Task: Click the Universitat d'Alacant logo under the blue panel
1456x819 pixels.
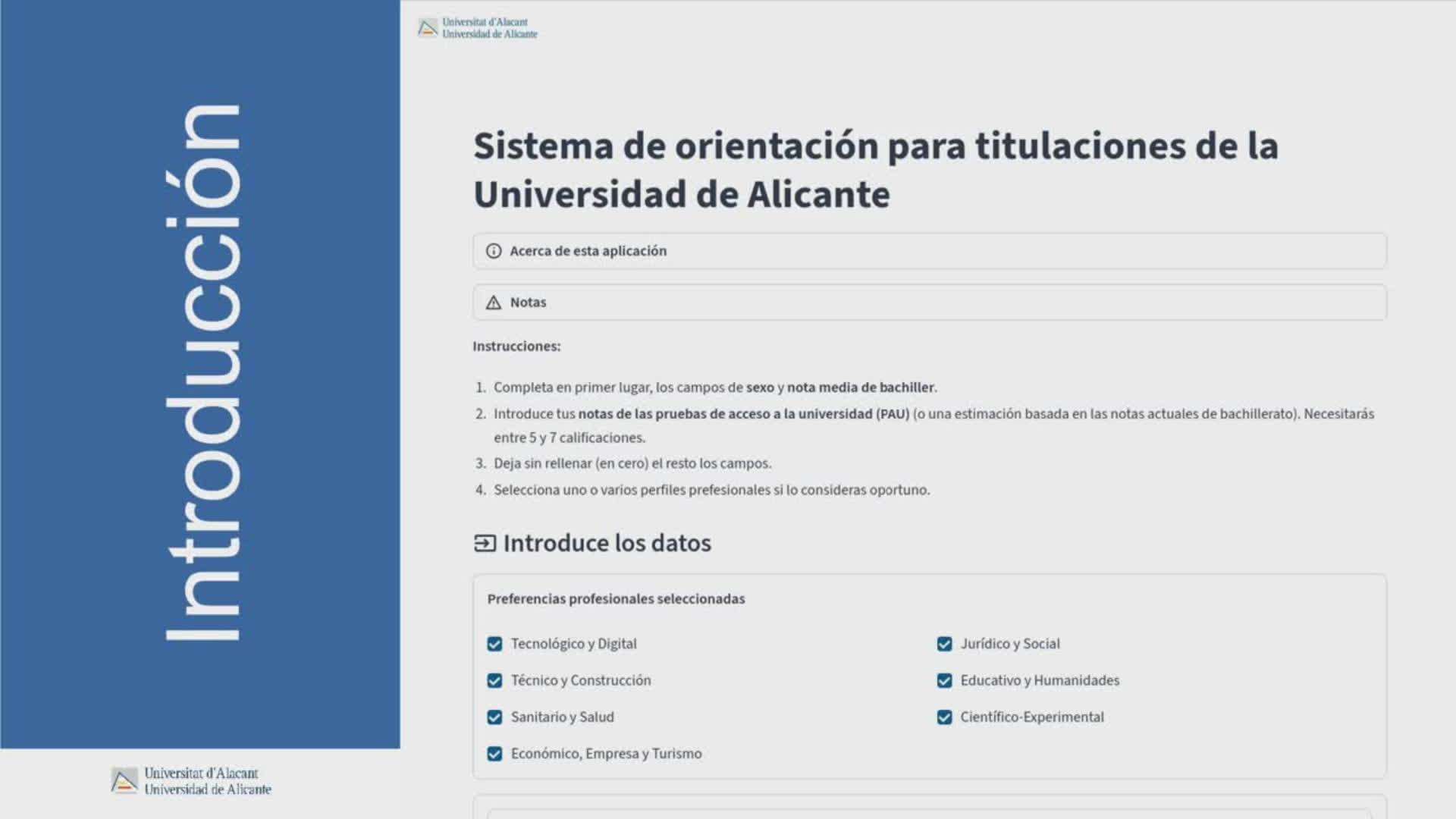Action: (191, 781)
